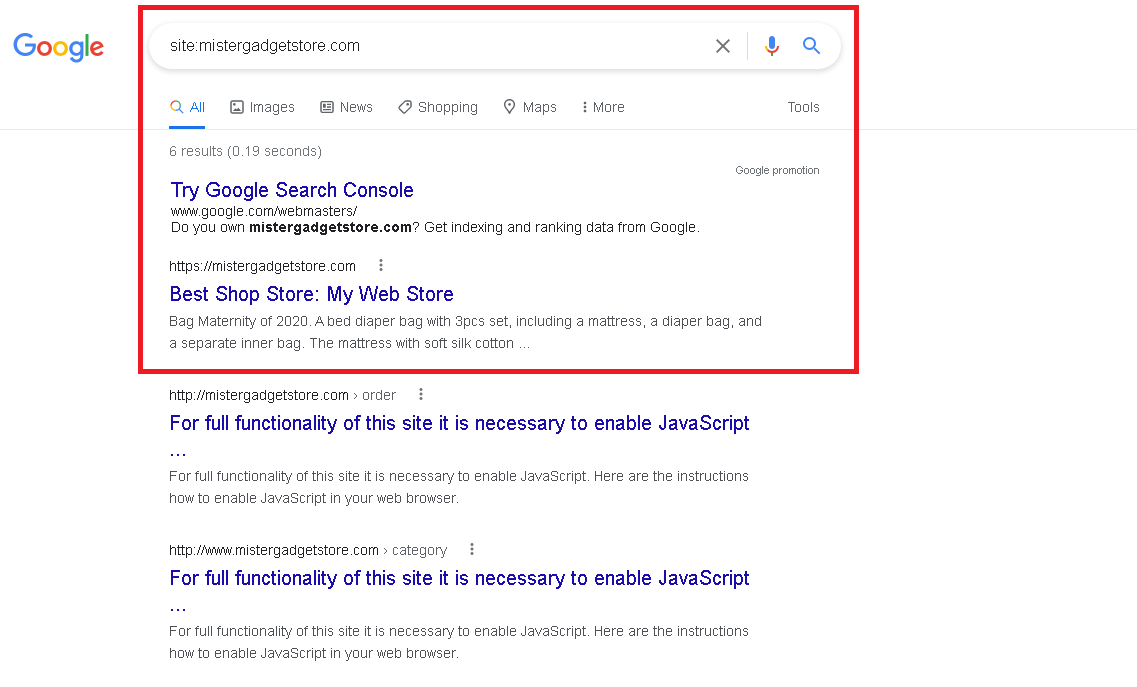The height and width of the screenshot is (687, 1137).
Task: Click the mistergadgetstore.com › order breadcrumb URL
Action: pyautogui.click(x=282, y=395)
